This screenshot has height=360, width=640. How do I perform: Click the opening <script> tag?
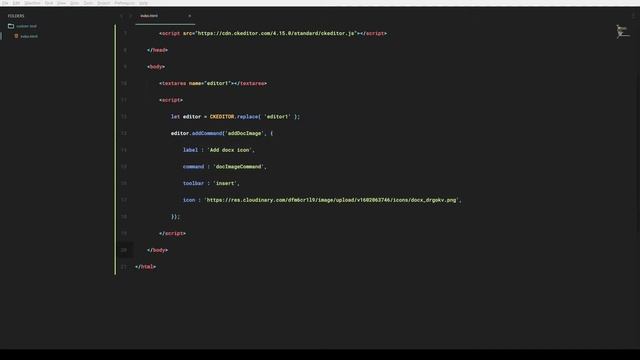pyautogui.click(x=171, y=100)
